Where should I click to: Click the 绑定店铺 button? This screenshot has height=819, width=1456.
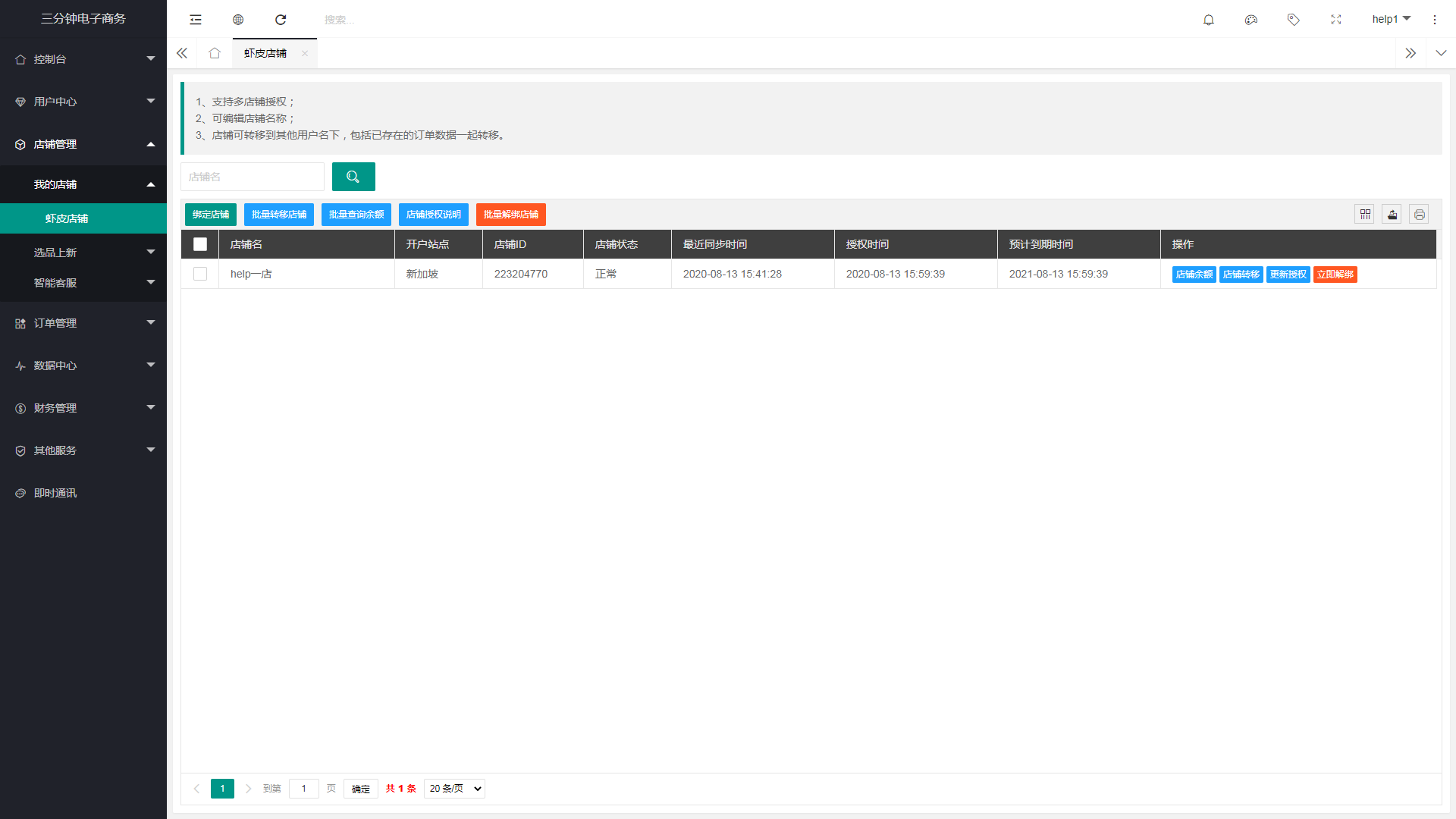click(x=211, y=215)
